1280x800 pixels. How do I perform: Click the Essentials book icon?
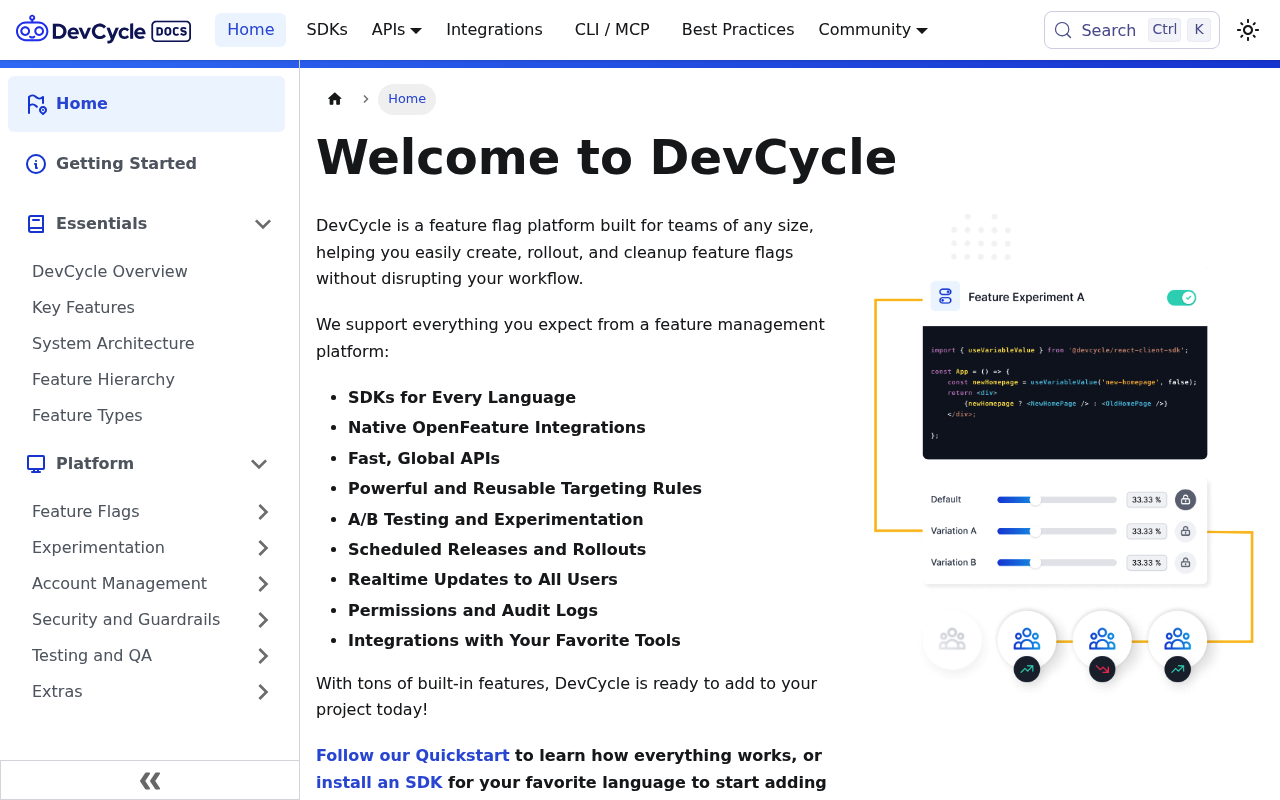tap(36, 224)
